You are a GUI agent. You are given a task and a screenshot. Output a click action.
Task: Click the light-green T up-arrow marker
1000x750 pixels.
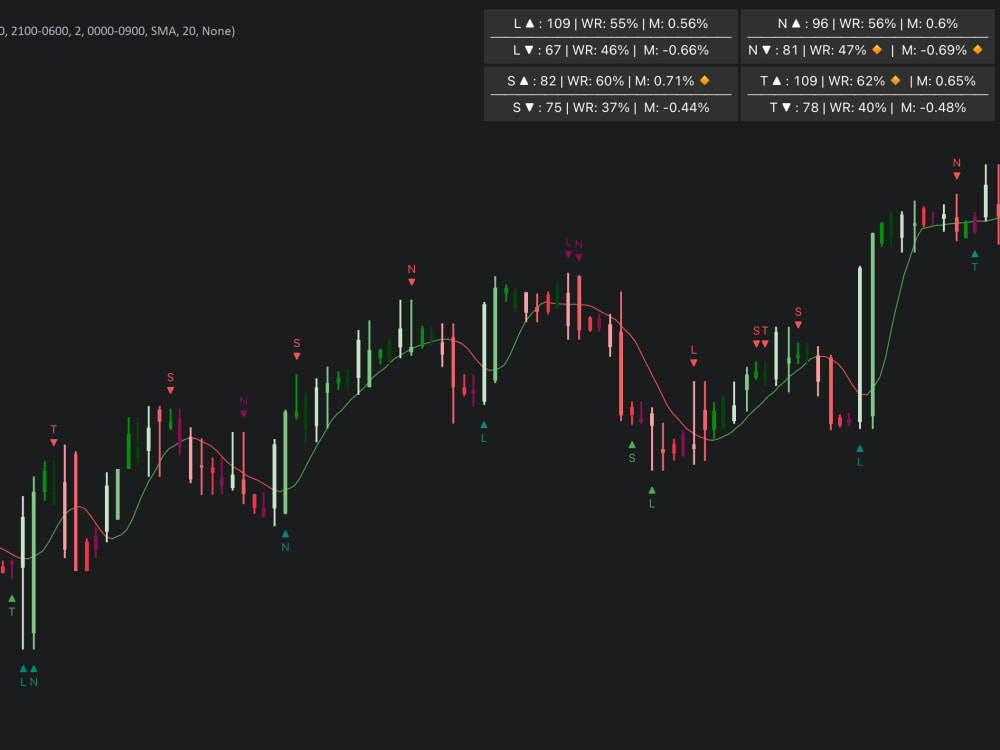[11, 605]
